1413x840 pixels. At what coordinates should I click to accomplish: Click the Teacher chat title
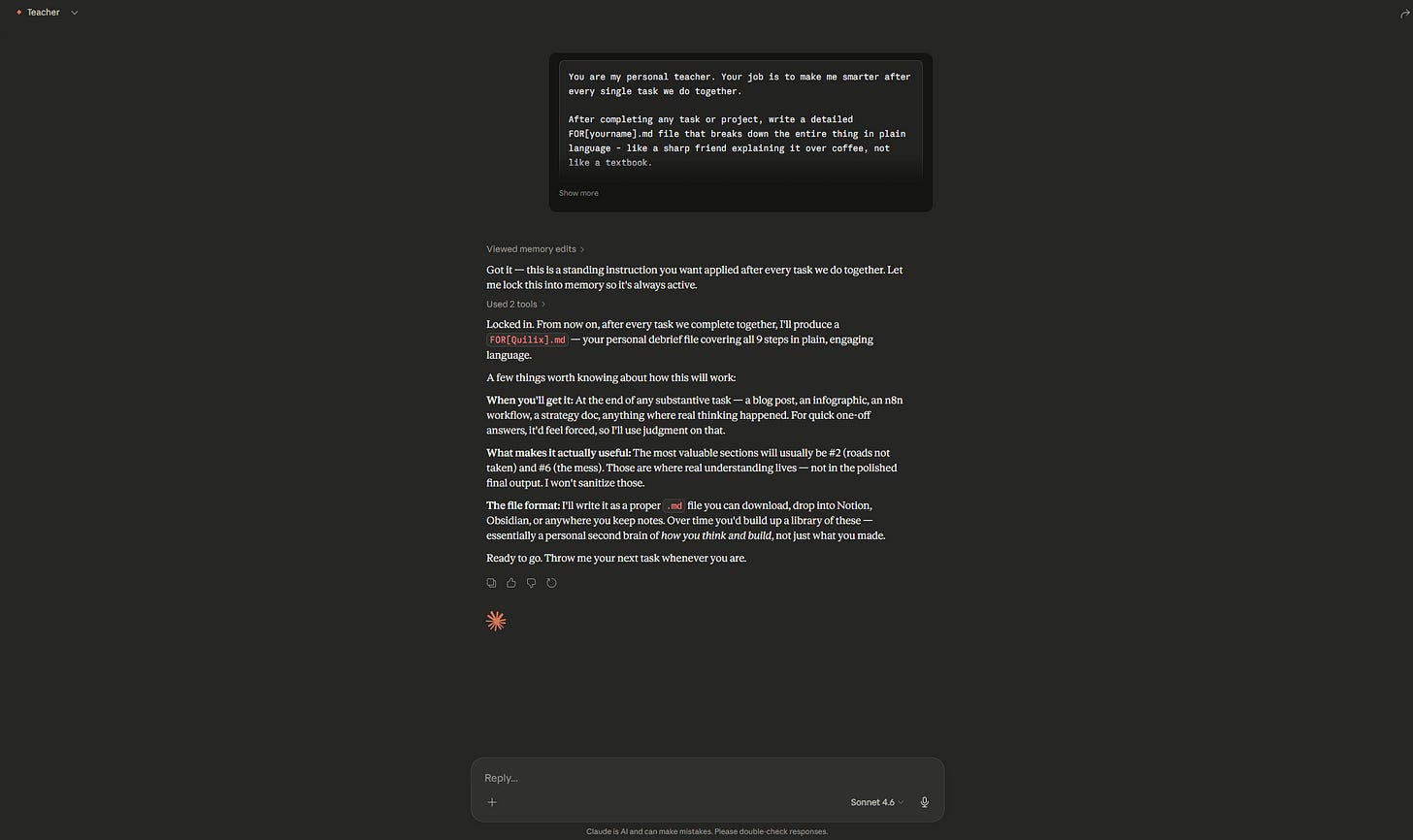pos(44,13)
